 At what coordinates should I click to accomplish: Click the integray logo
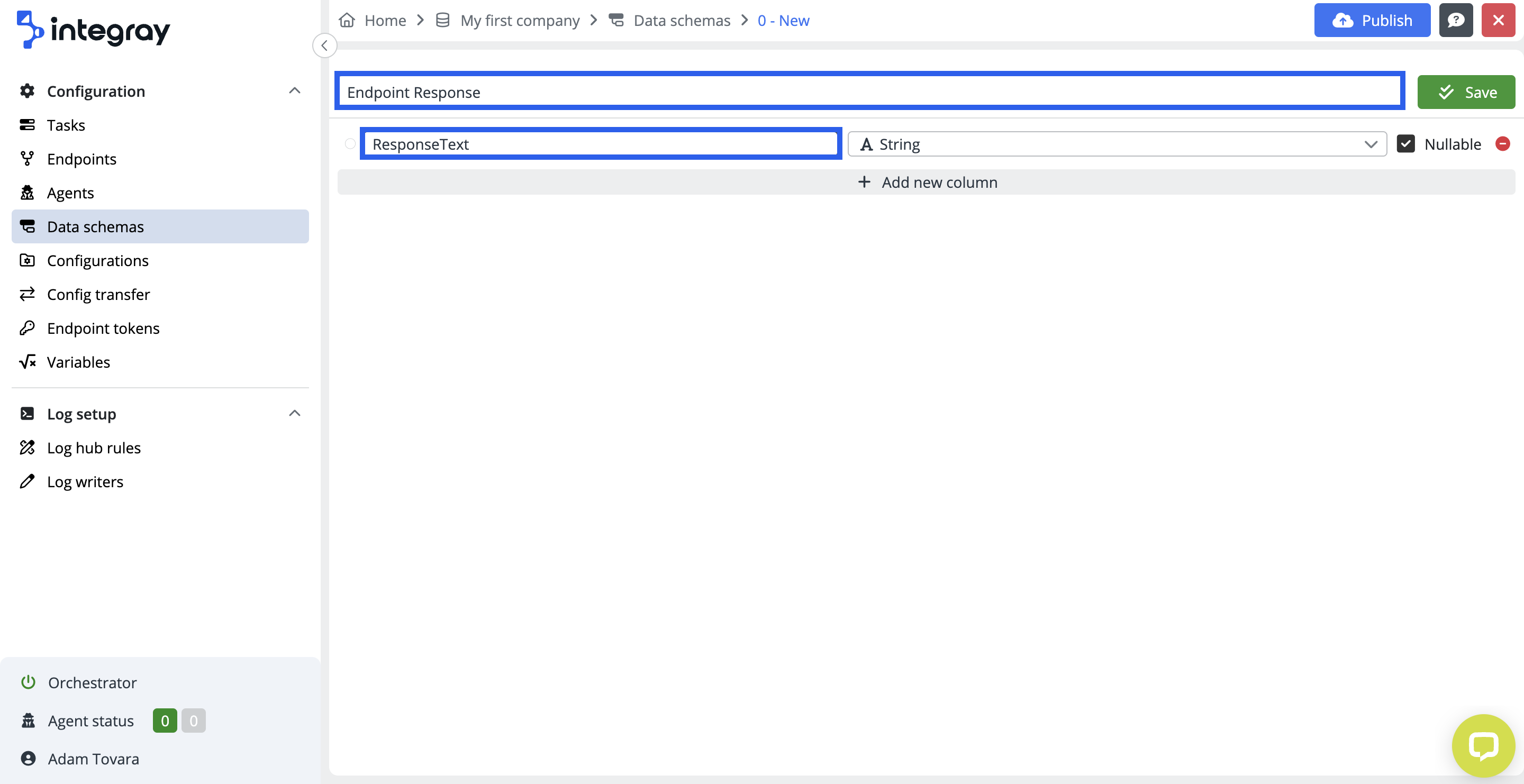point(94,30)
